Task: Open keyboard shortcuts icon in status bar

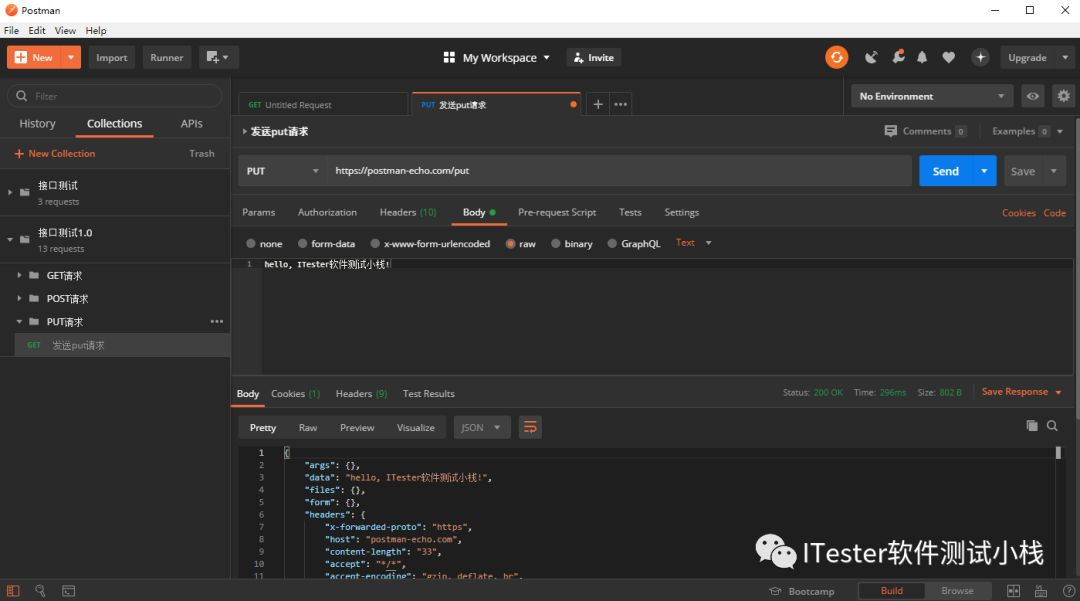Action: click(1041, 591)
